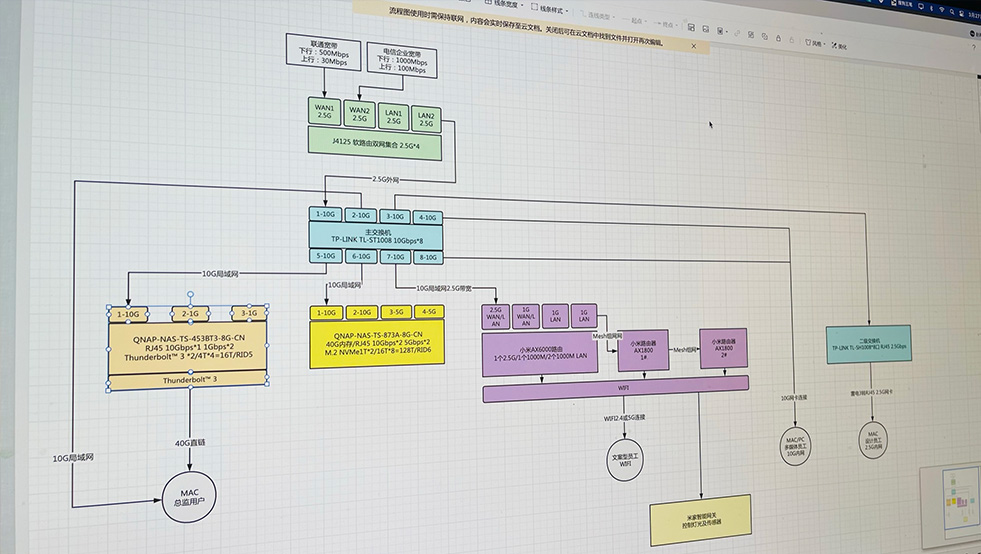The image size is (981, 554).
Task: Select the 小米路由器 AX1800 1# box
Action: [x=643, y=351]
